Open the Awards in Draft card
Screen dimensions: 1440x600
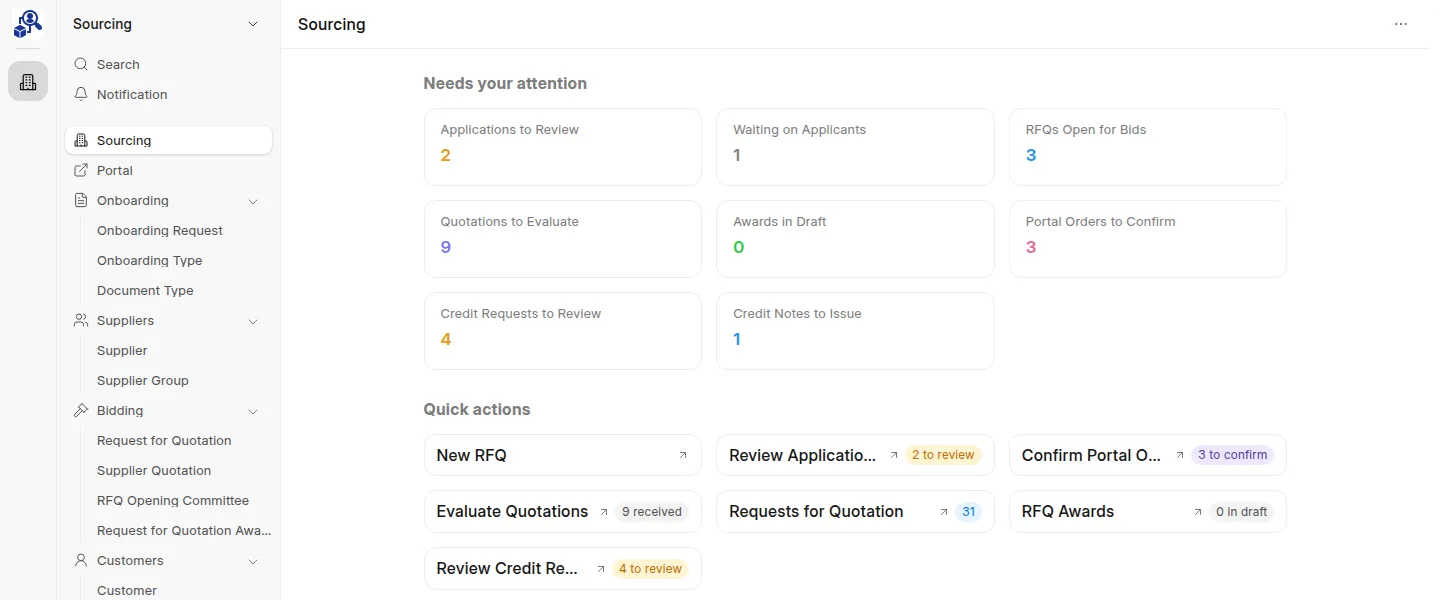pyautogui.click(x=855, y=239)
